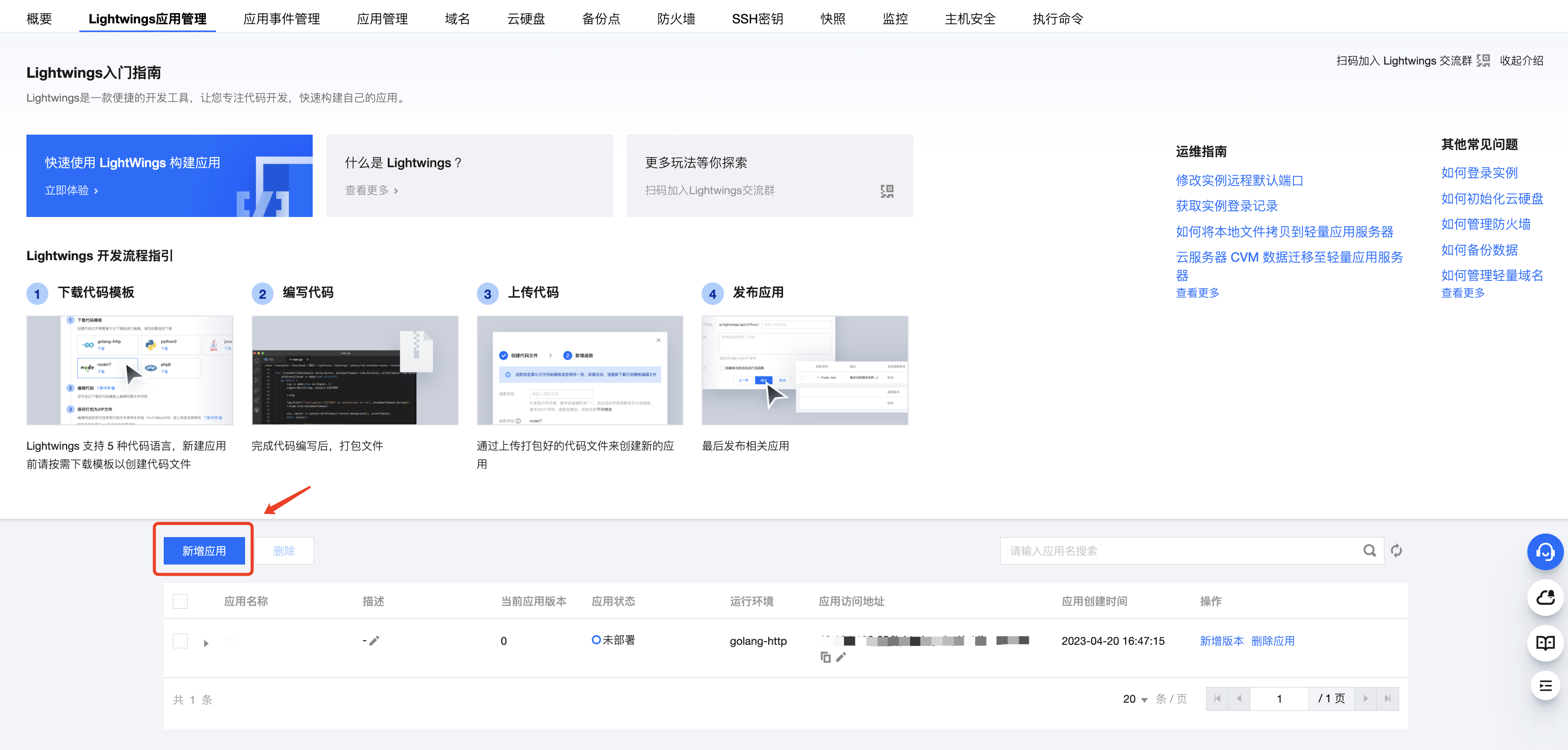Open the 编写代码 step thumbnail
The height and width of the screenshot is (750, 1568).
point(355,370)
